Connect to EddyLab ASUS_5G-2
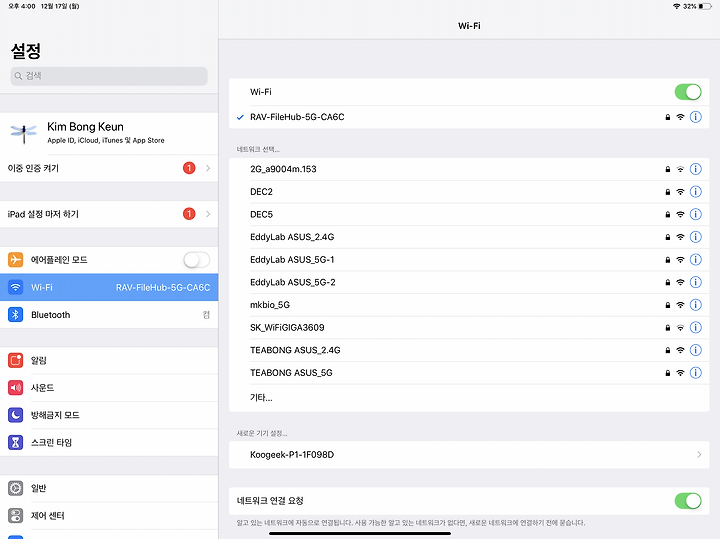The width and height of the screenshot is (720, 539). (x=469, y=282)
